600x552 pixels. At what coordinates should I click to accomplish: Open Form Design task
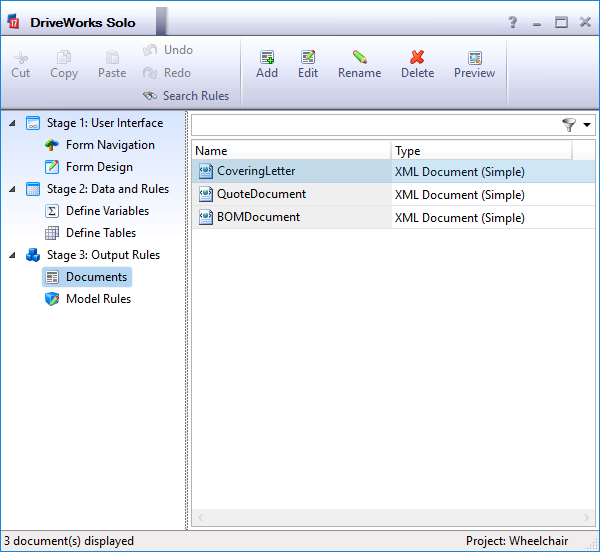(x=99, y=167)
